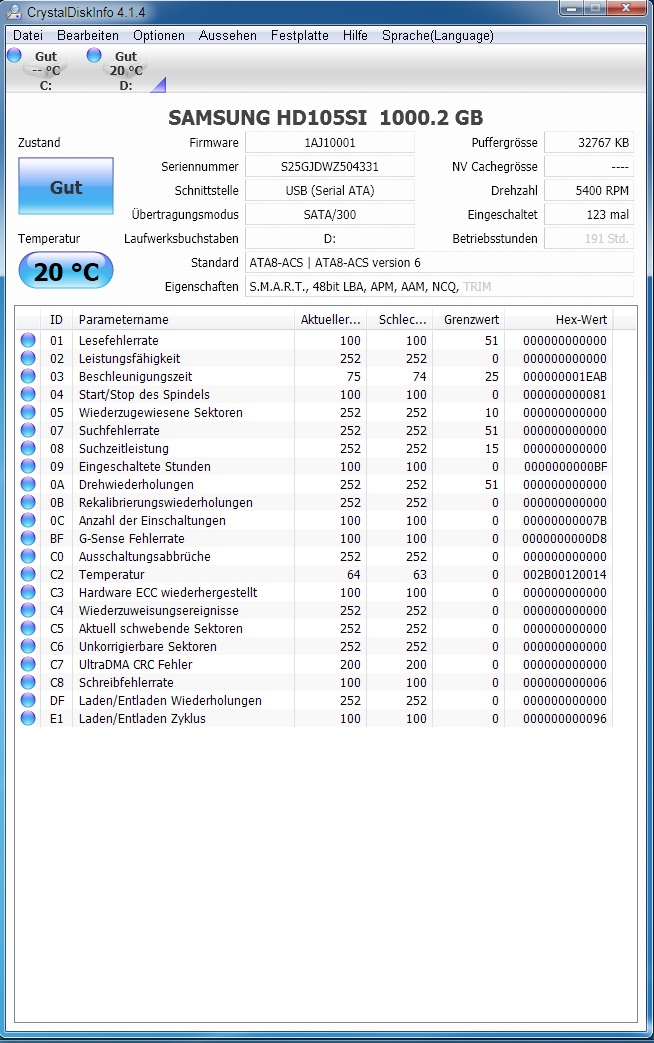Click status orb for Rekalibrierungswiederholungen row
The height and width of the screenshot is (1043, 654).
click(28, 502)
